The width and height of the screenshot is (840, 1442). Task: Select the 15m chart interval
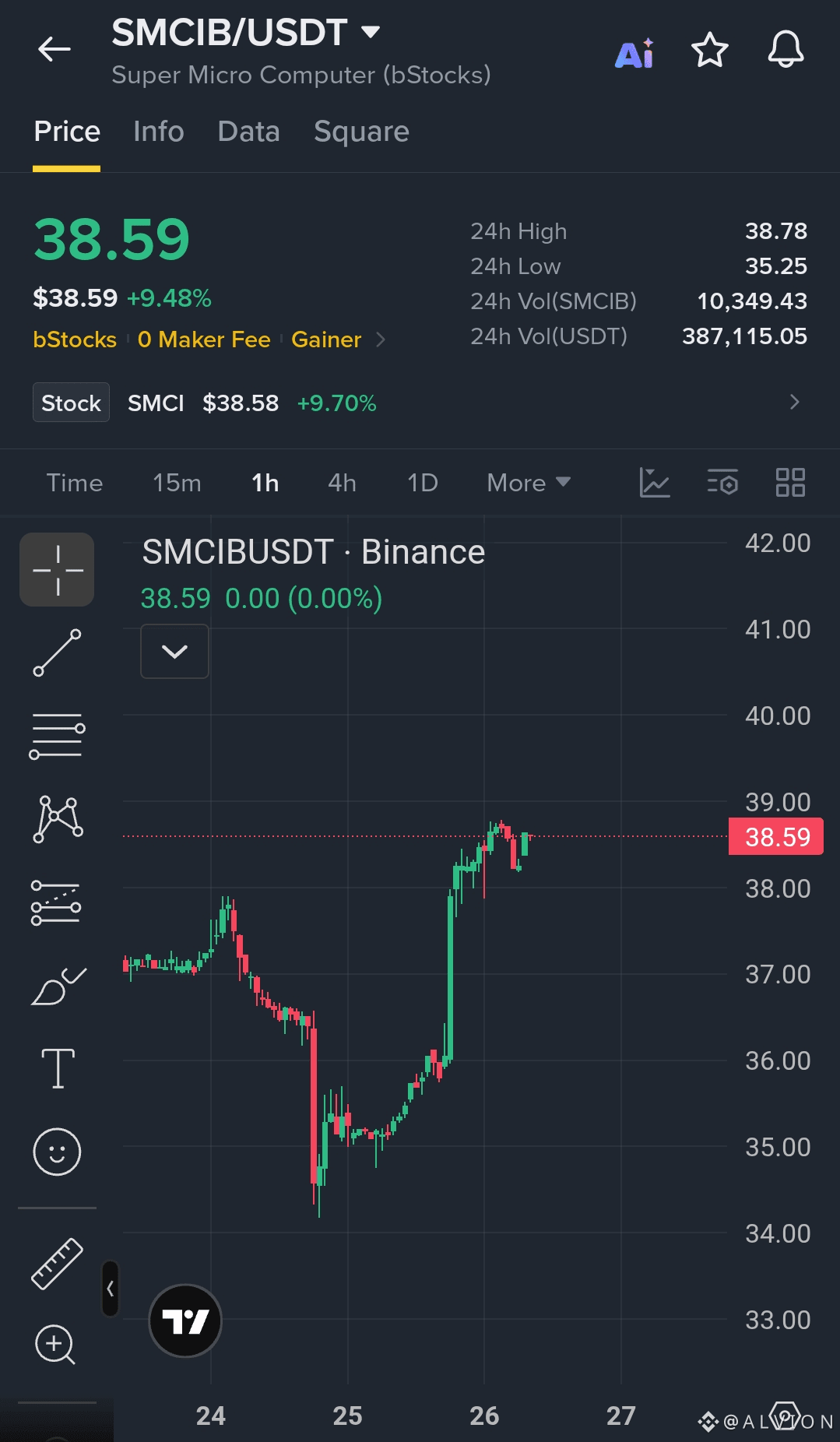177,483
